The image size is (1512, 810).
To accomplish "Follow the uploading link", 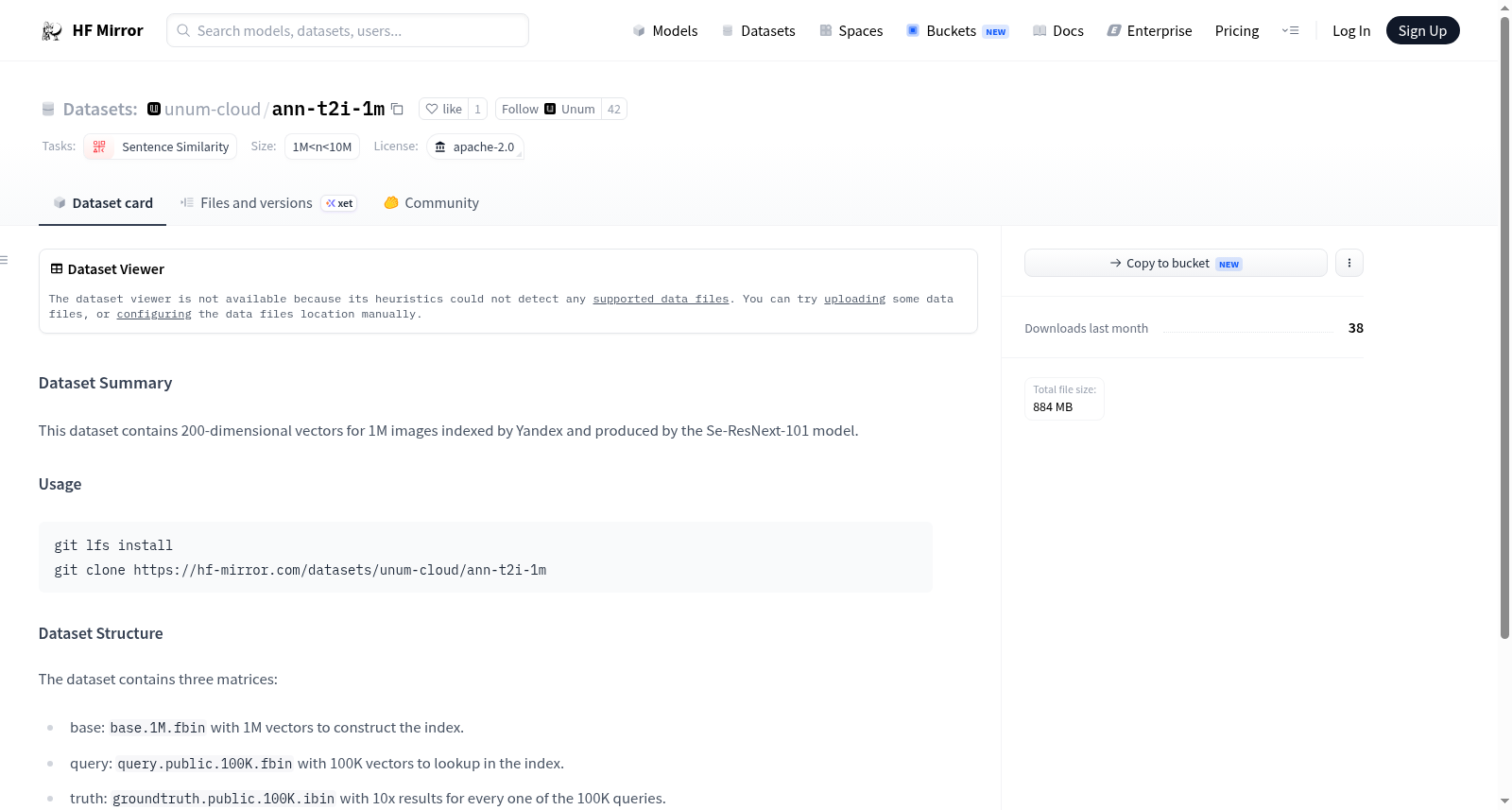I will (854, 299).
